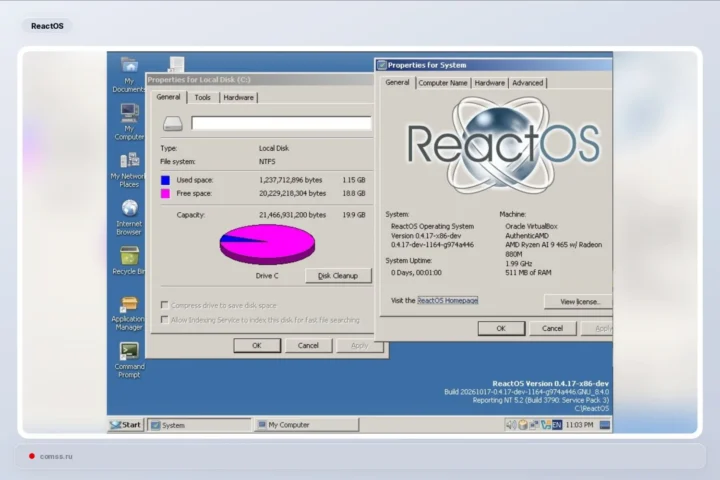Click the network connection tray icon
This screenshot has width=720, height=480.
coord(534,425)
